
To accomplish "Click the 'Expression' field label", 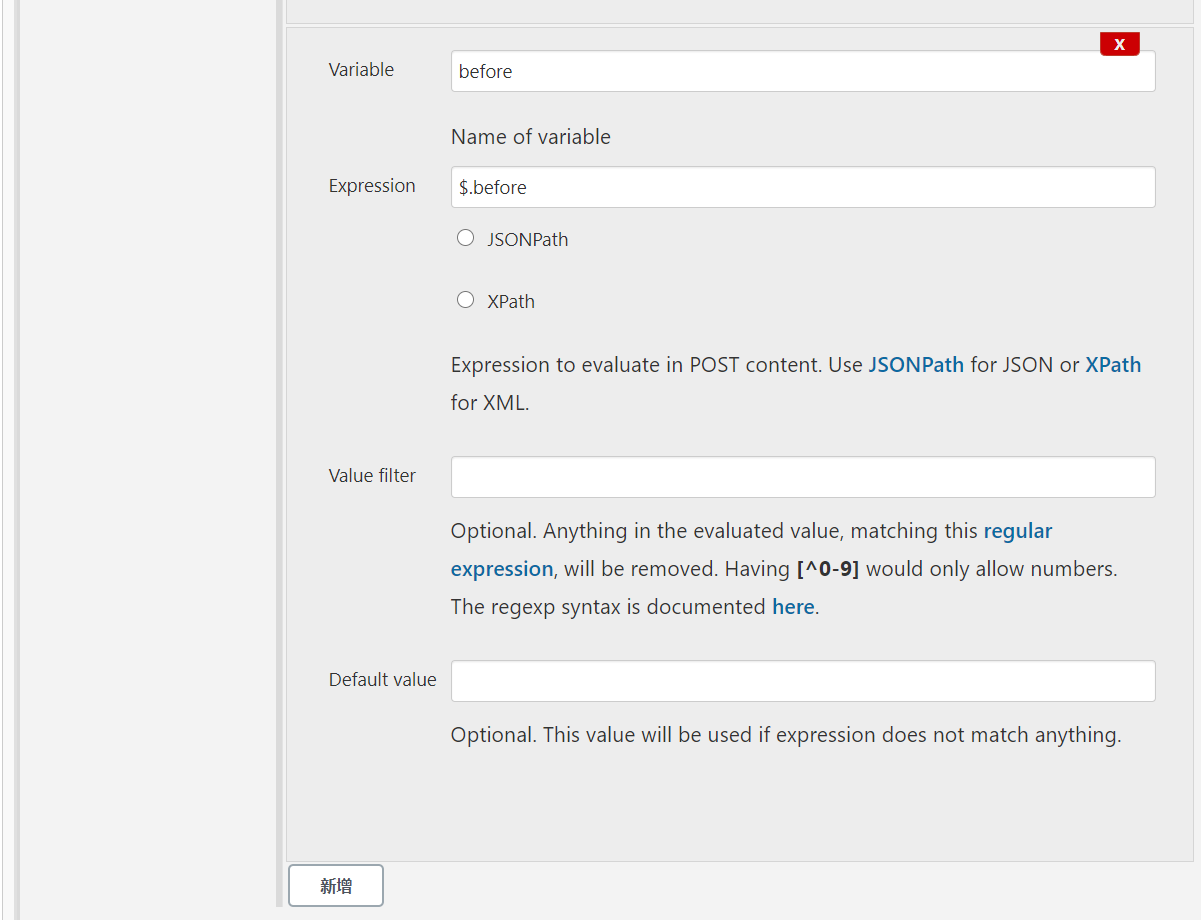I will click(371, 186).
